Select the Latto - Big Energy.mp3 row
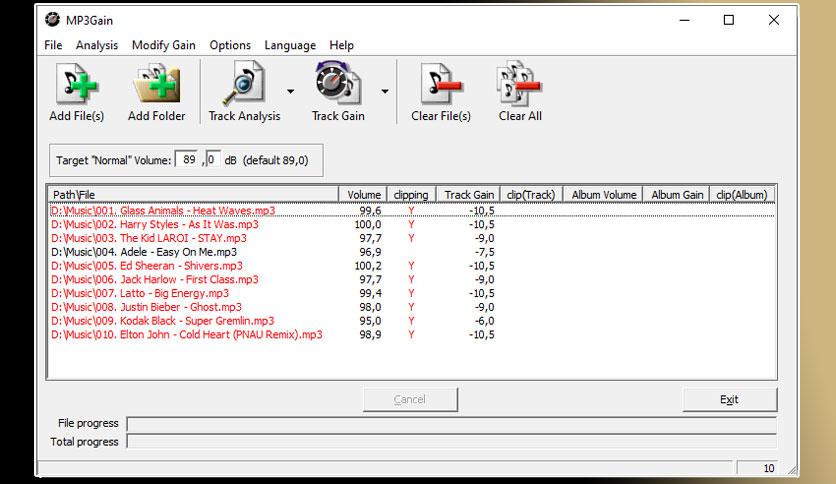This screenshot has width=836, height=484. [x=412, y=293]
